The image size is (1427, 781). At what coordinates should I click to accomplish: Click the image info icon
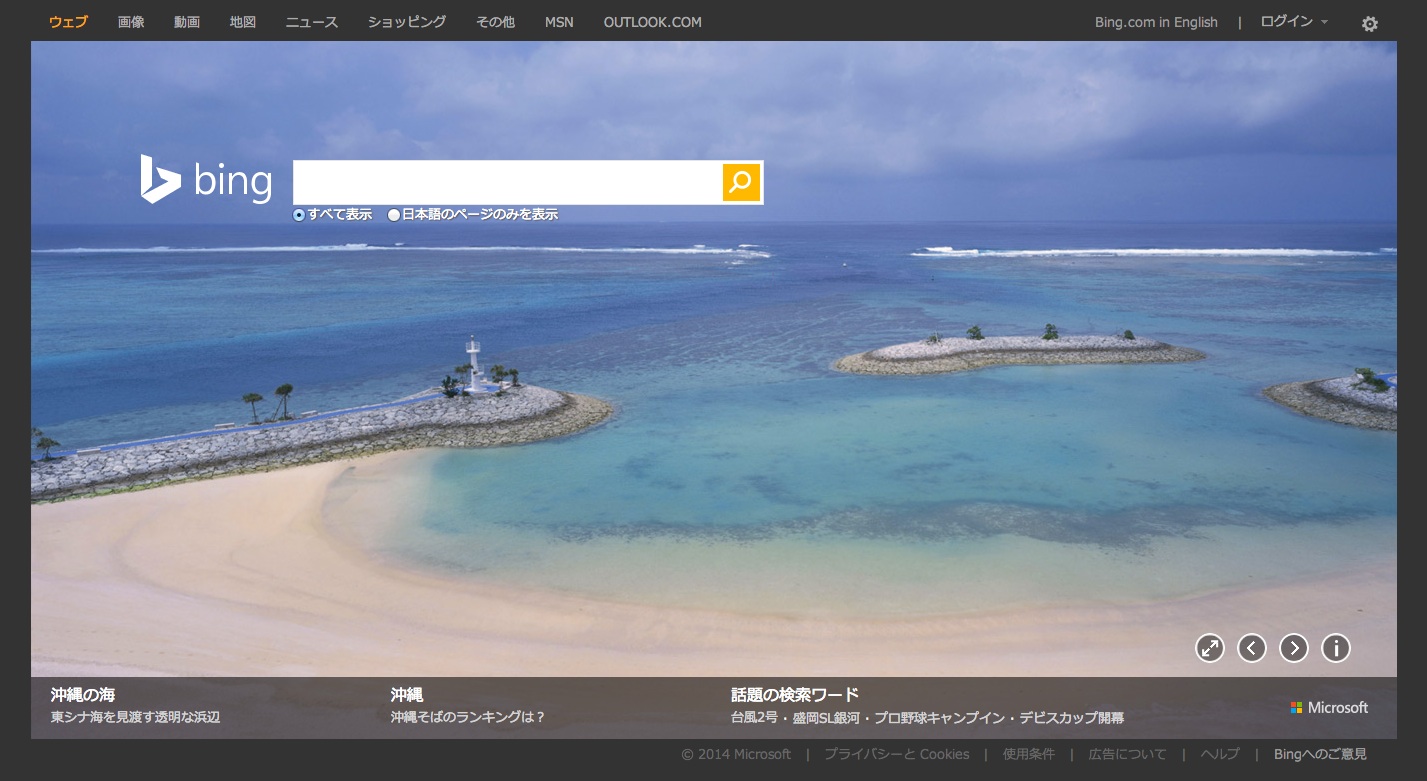pyautogui.click(x=1336, y=648)
